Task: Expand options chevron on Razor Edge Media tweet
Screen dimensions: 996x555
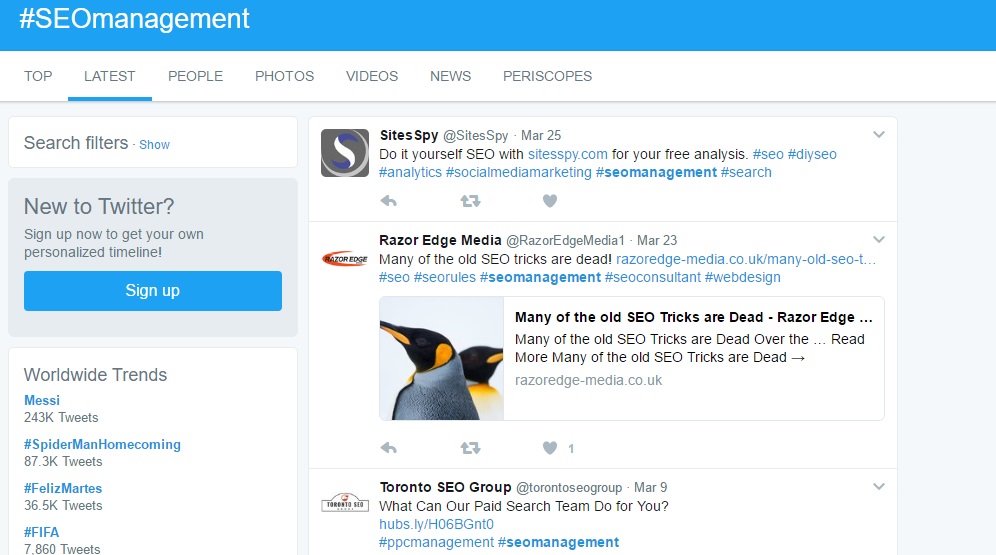Action: pyautogui.click(x=878, y=239)
